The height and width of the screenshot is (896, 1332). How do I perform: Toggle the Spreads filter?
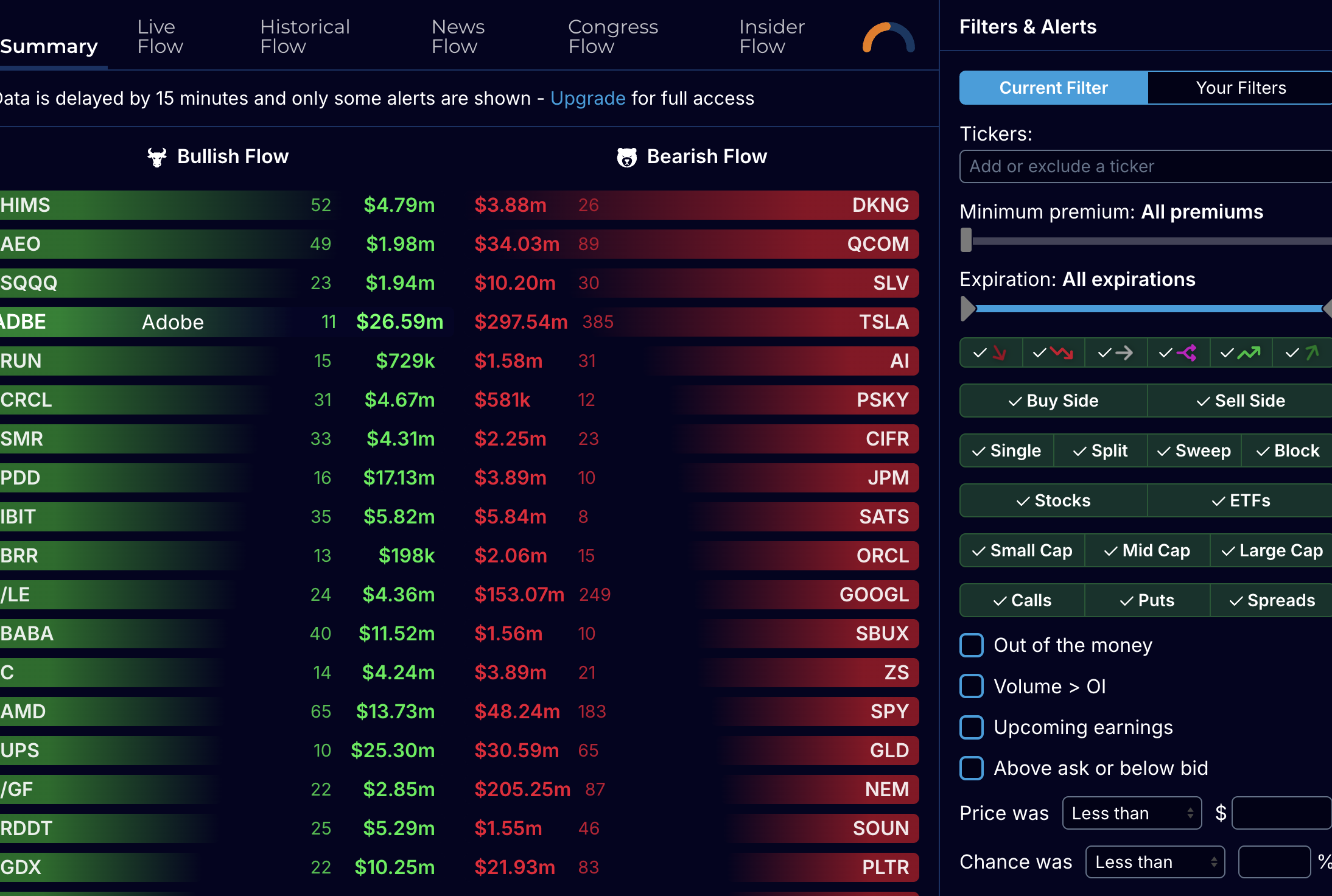[1272, 600]
